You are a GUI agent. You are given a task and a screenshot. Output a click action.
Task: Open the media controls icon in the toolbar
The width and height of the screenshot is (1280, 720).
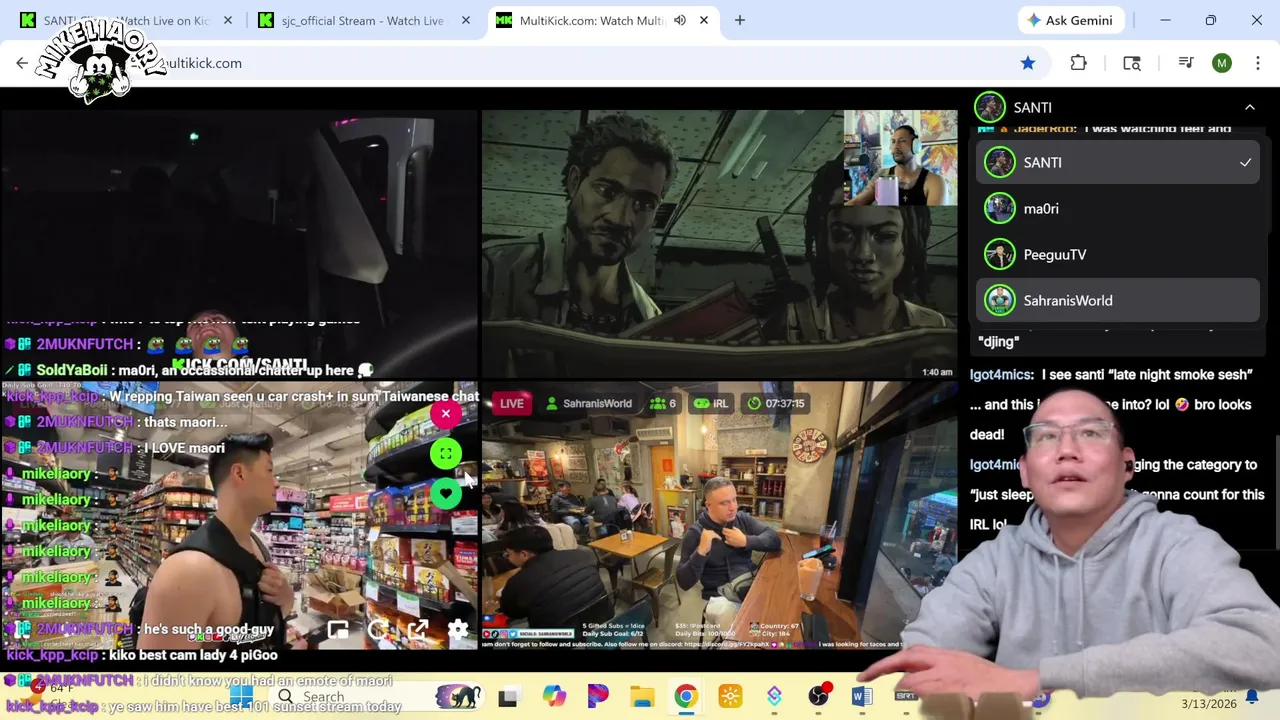pos(1186,63)
